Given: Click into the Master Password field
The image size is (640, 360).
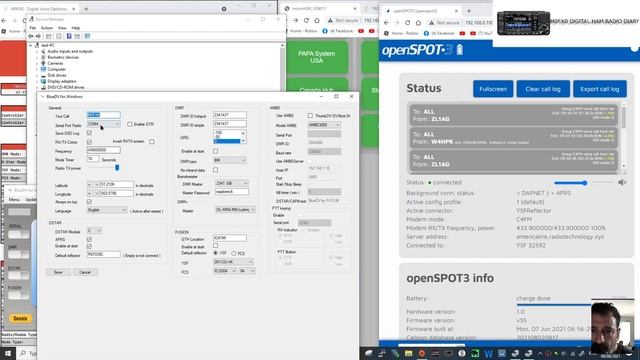Looking at the screenshot, I should tap(231, 192).
